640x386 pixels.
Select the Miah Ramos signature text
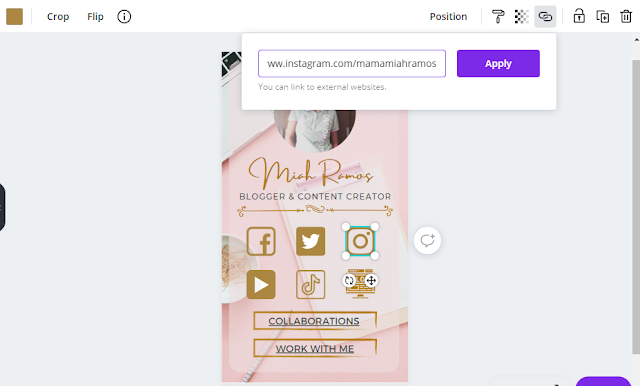click(311, 173)
